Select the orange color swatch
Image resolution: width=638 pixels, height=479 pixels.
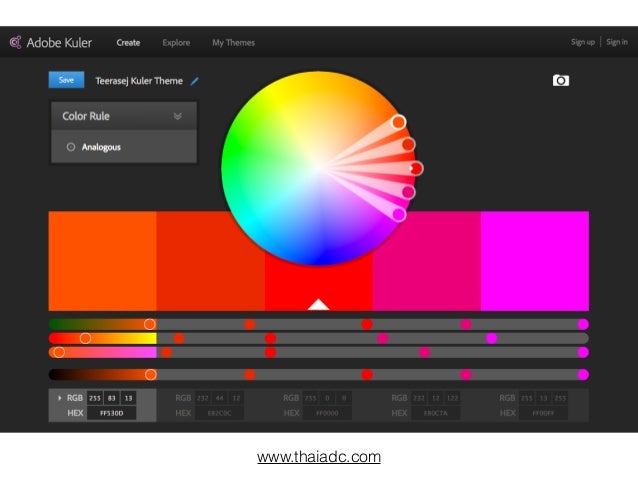103,261
